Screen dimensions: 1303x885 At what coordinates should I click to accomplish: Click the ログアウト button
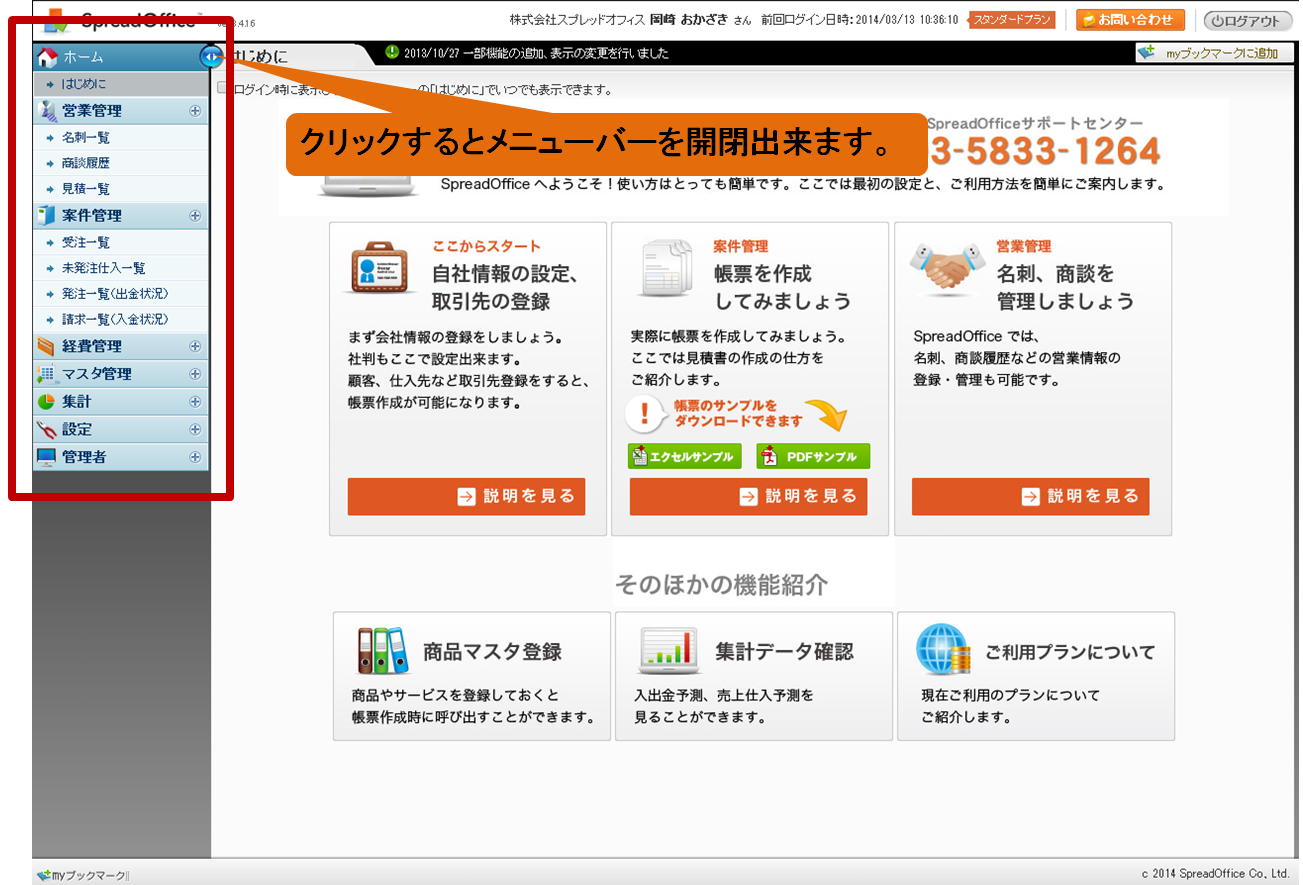[x=1248, y=21]
